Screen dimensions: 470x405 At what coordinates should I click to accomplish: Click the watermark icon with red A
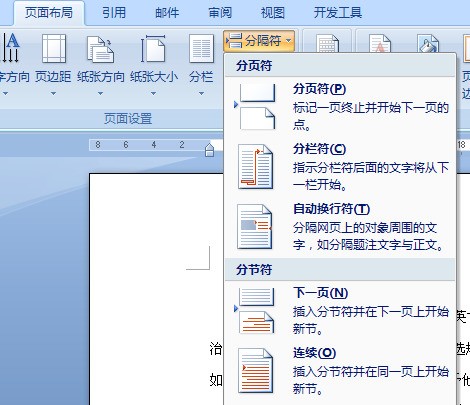pyautogui.click(x=380, y=43)
